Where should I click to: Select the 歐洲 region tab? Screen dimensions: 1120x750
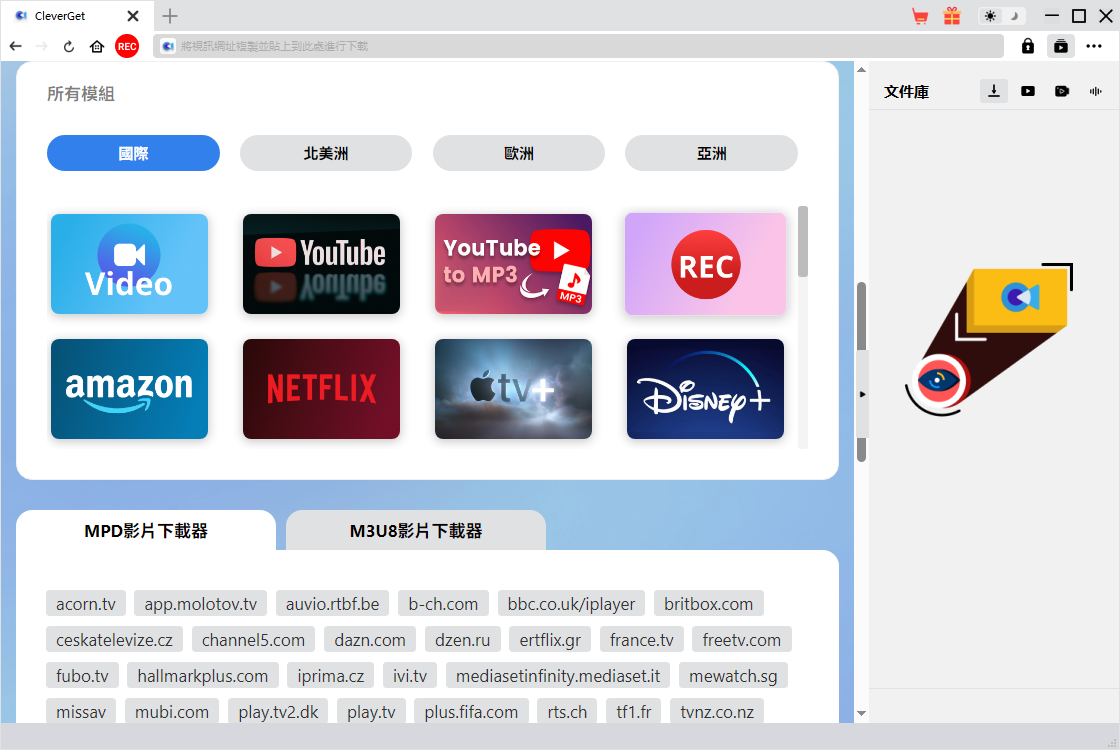click(x=519, y=153)
